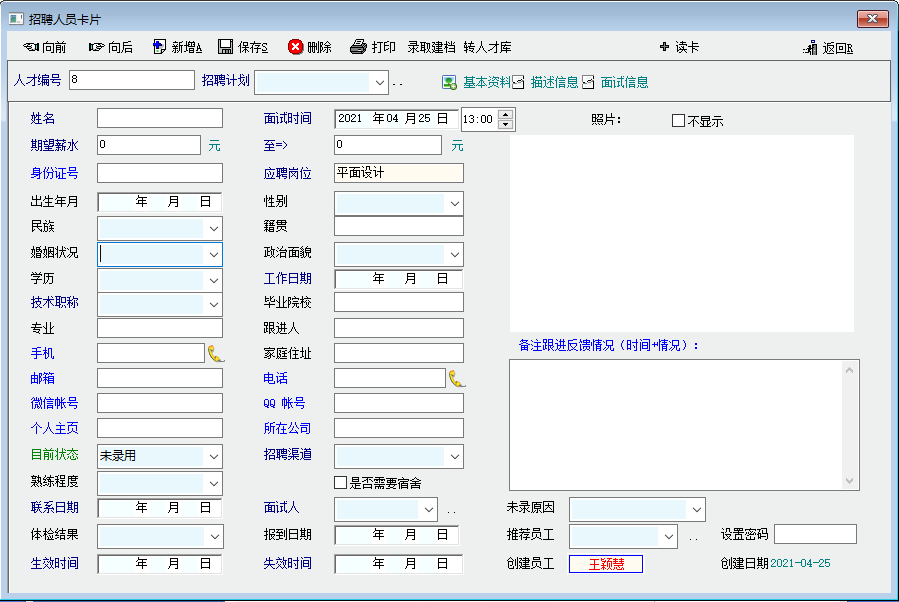
Task: Click the 读卡 (read card) toolbar icon
Action: click(x=664, y=47)
